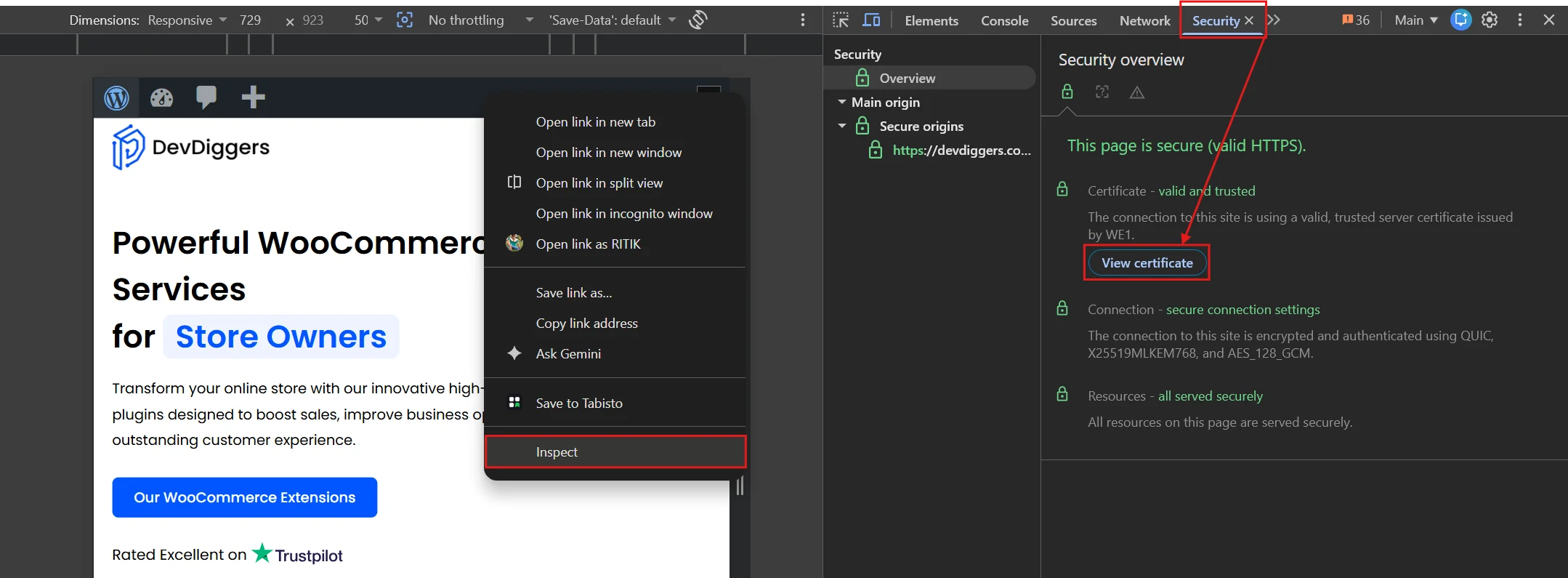Edit the viewport height field 923
This screenshot has width=1568, height=578.
coord(313,20)
